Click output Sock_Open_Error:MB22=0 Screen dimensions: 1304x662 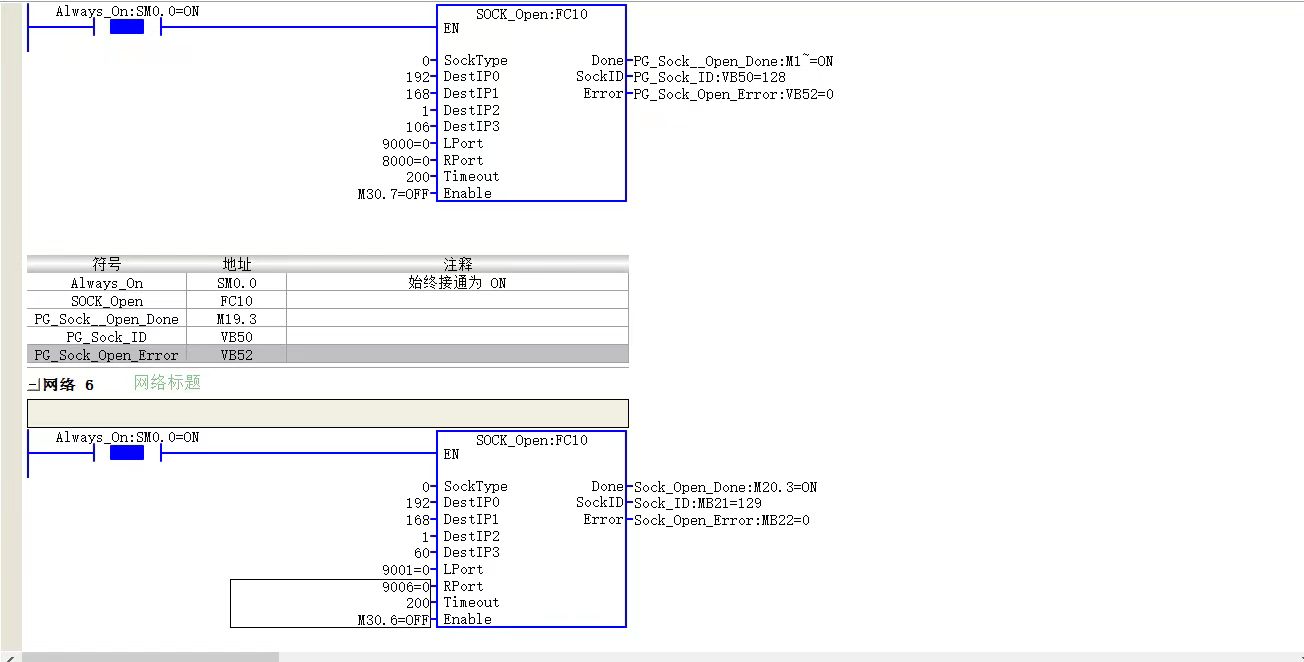click(x=721, y=520)
